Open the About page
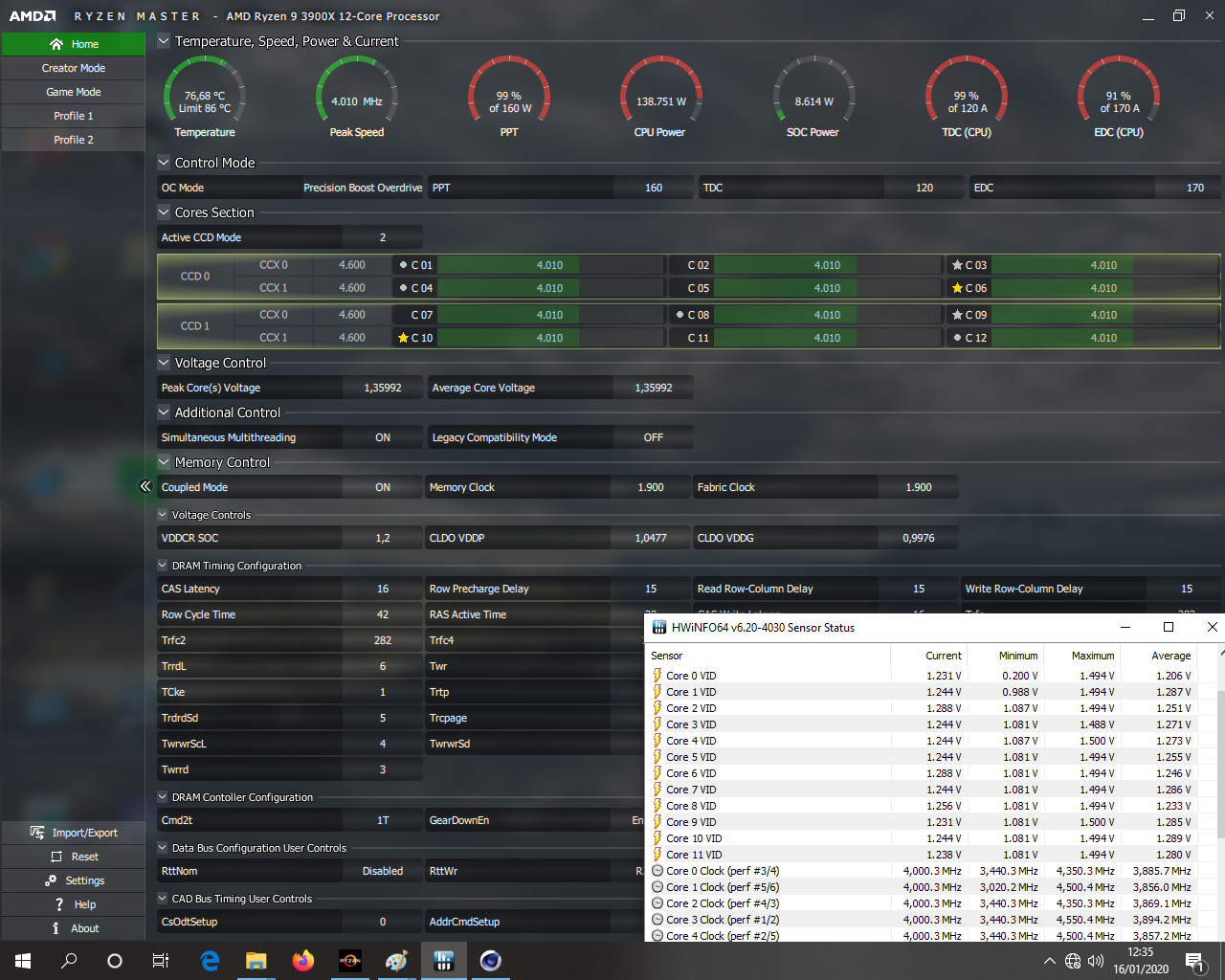This screenshot has height=980, width=1225. coord(74,928)
